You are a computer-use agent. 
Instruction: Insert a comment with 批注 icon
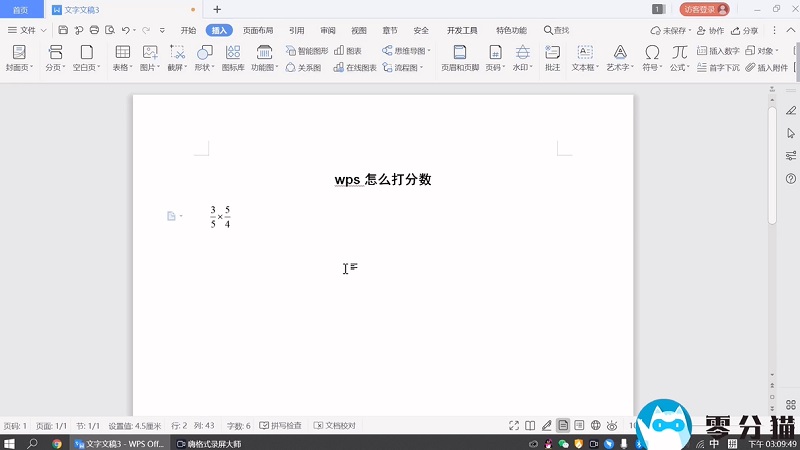552,52
